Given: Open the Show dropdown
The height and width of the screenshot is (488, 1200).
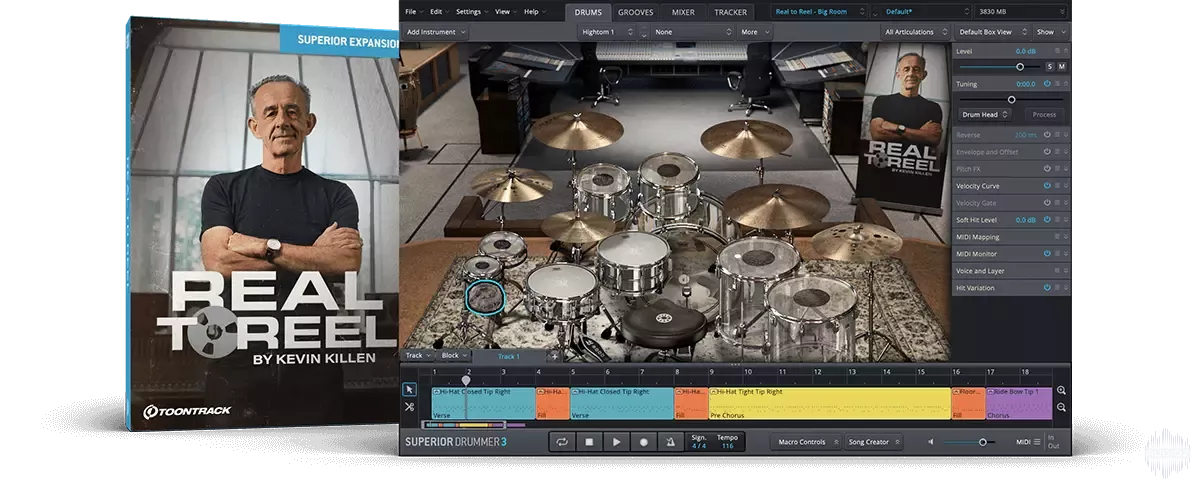Looking at the screenshot, I should [1049, 32].
